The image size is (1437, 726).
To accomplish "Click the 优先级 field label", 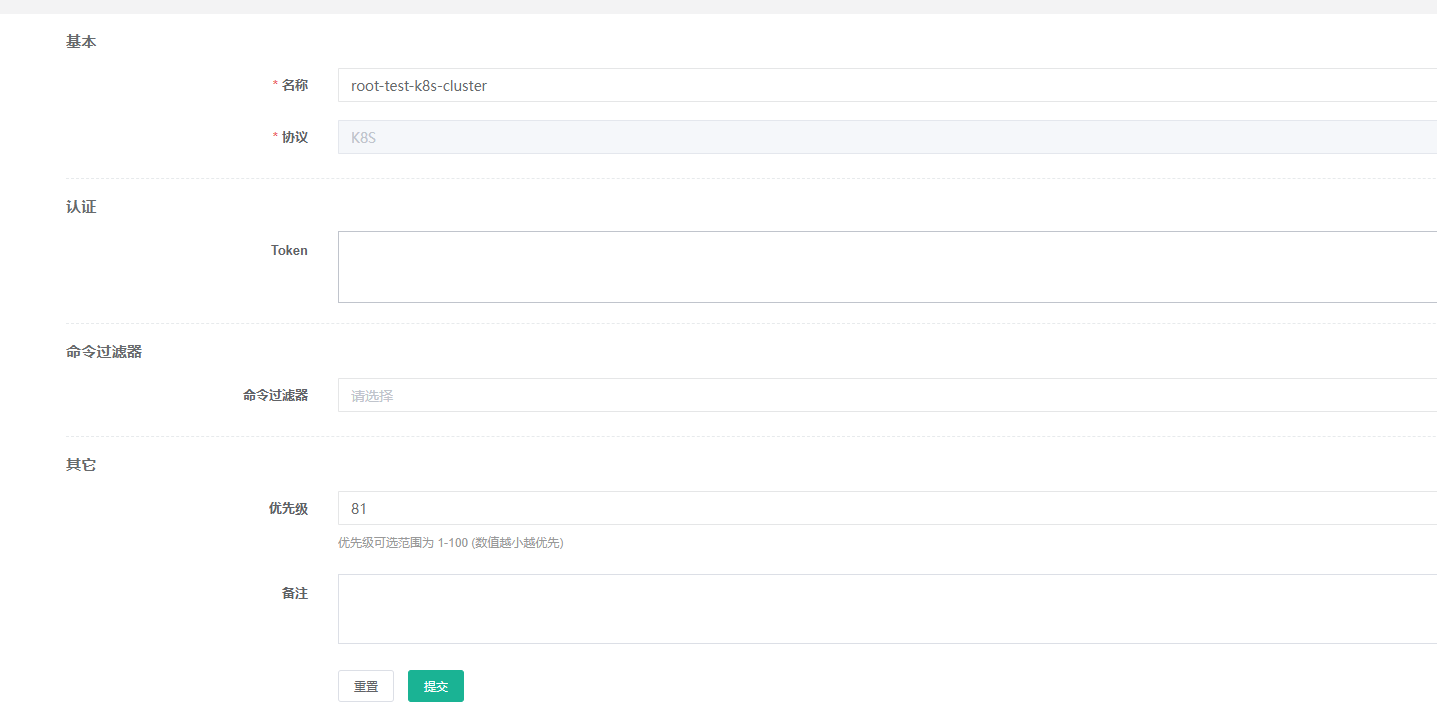I will coord(288,508).
